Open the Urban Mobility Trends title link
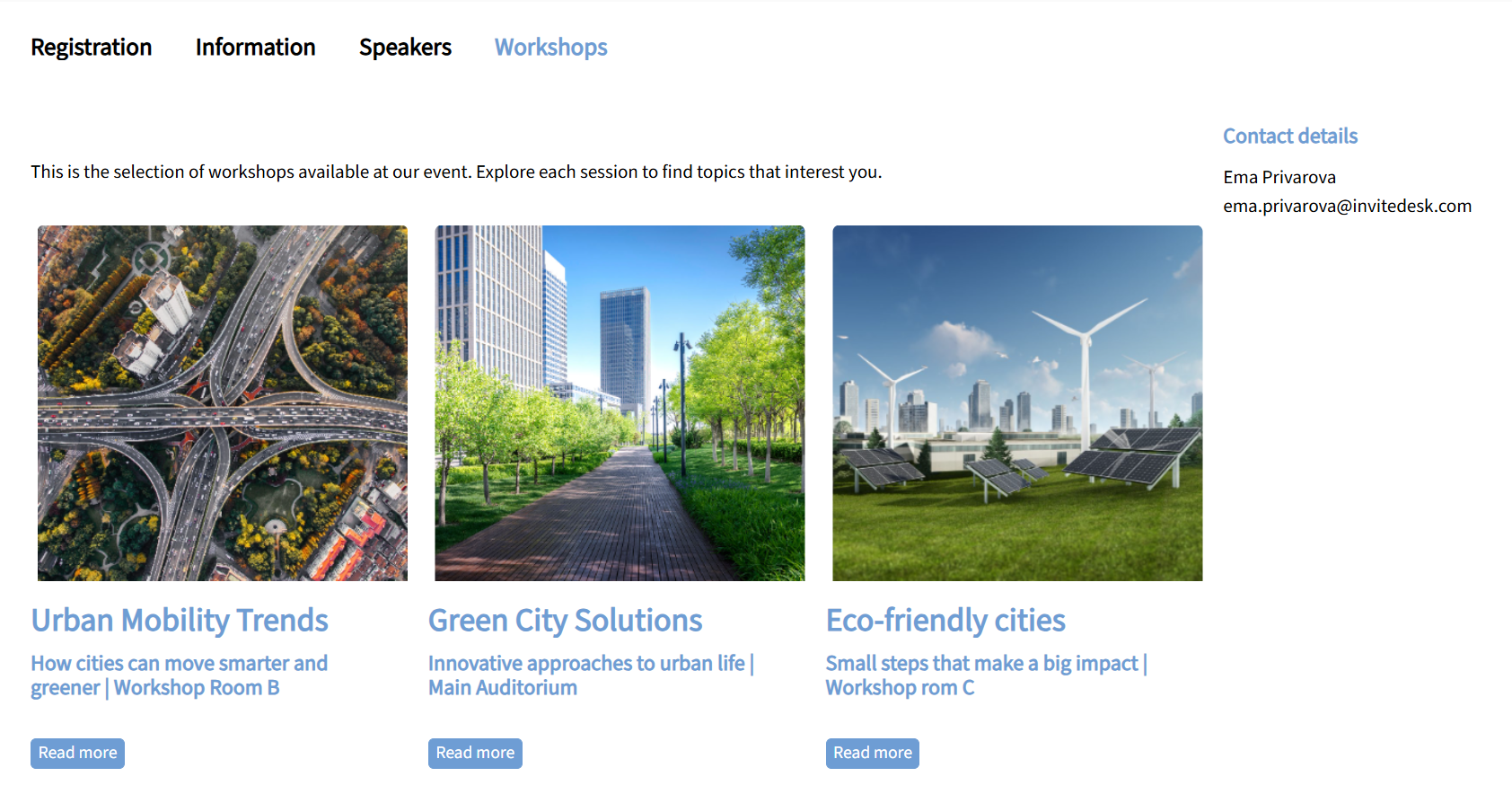 [180, 621]
